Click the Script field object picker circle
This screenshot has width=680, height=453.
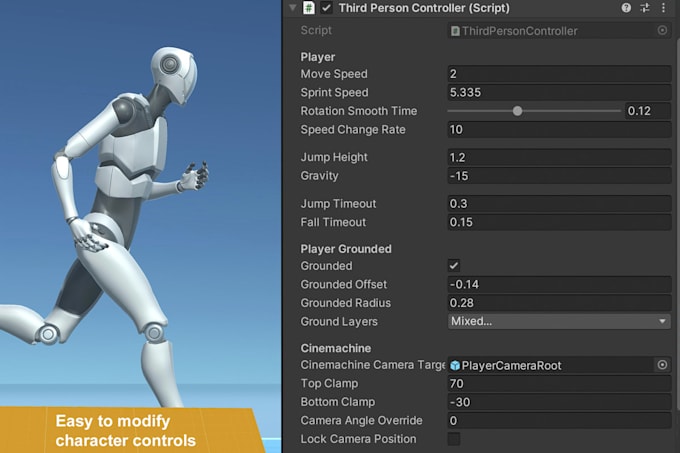point(662,31)
